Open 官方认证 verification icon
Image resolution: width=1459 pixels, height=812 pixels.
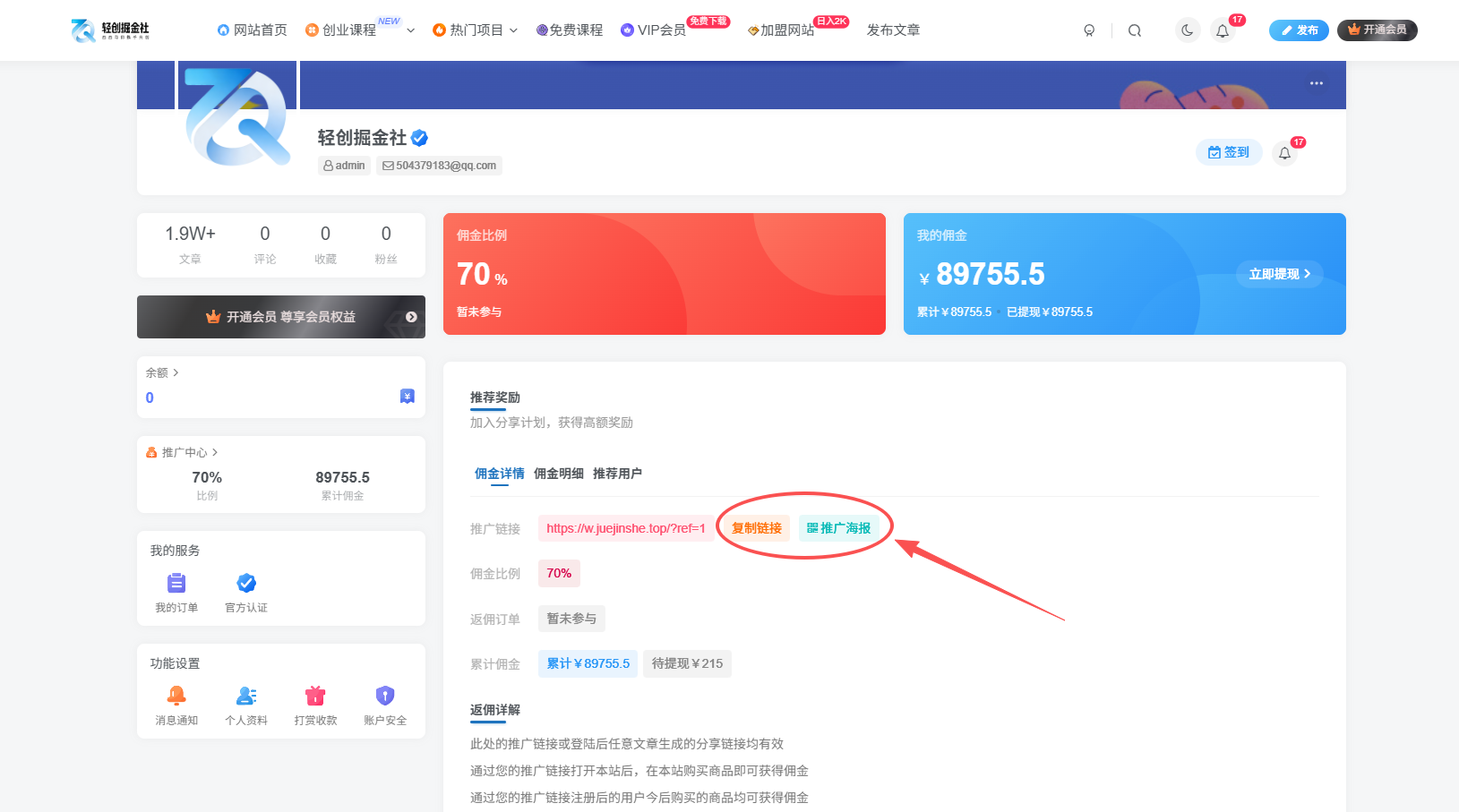coord(246,584)
